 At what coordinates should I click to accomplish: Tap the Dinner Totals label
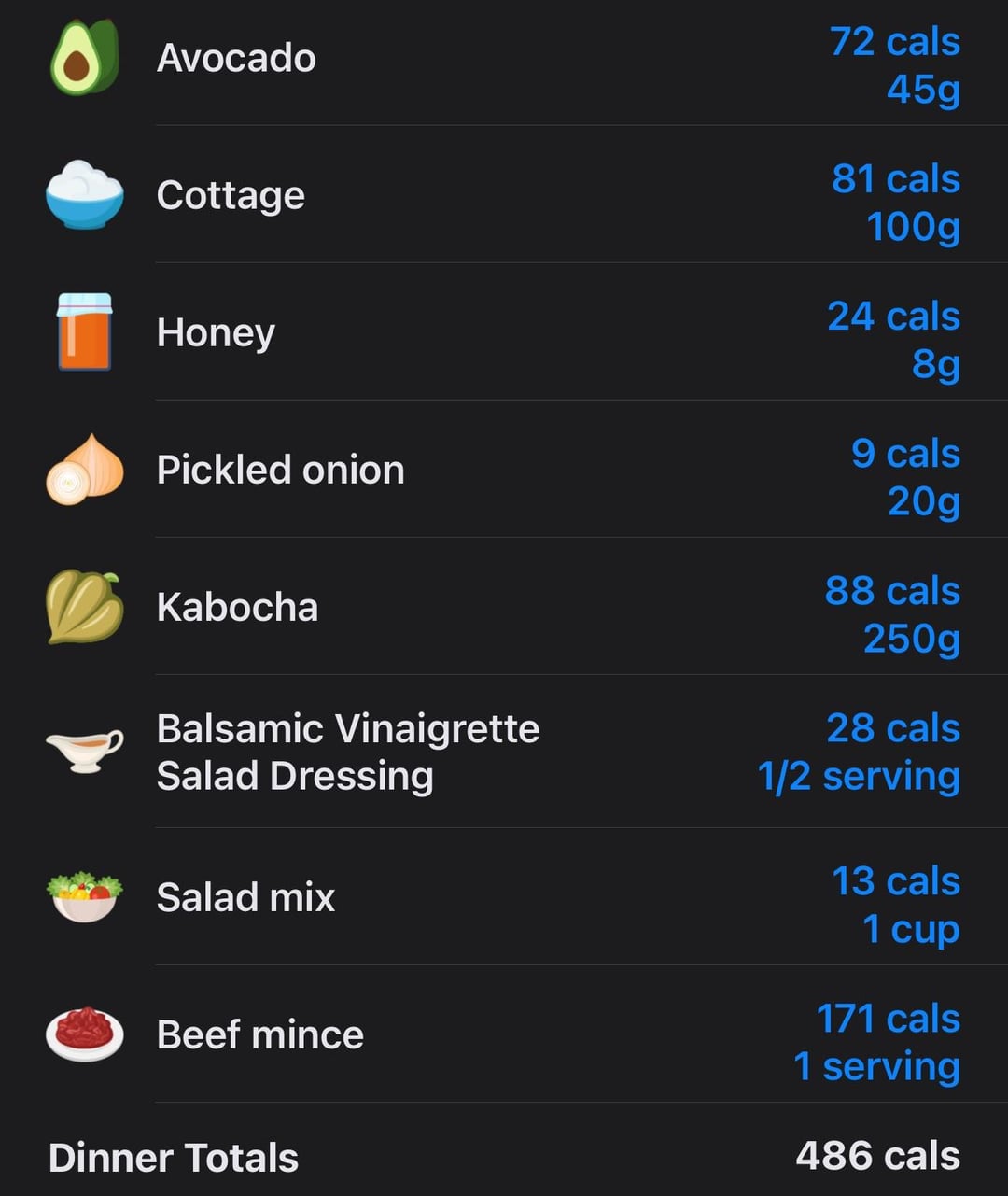[x=174, y=1158]
